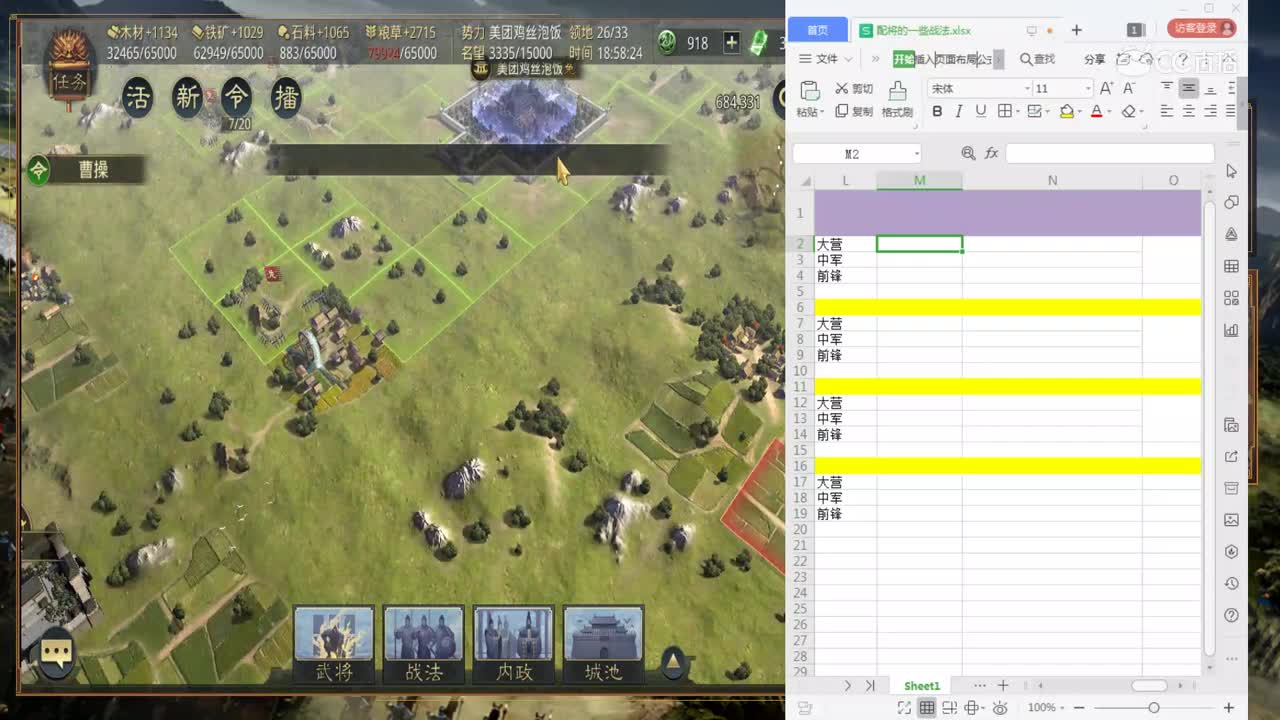Image resolution: width=1280 pixels, height=720 pixels.
Task: Toggle the eye protection mode icon
Action: pos(1000,708)
